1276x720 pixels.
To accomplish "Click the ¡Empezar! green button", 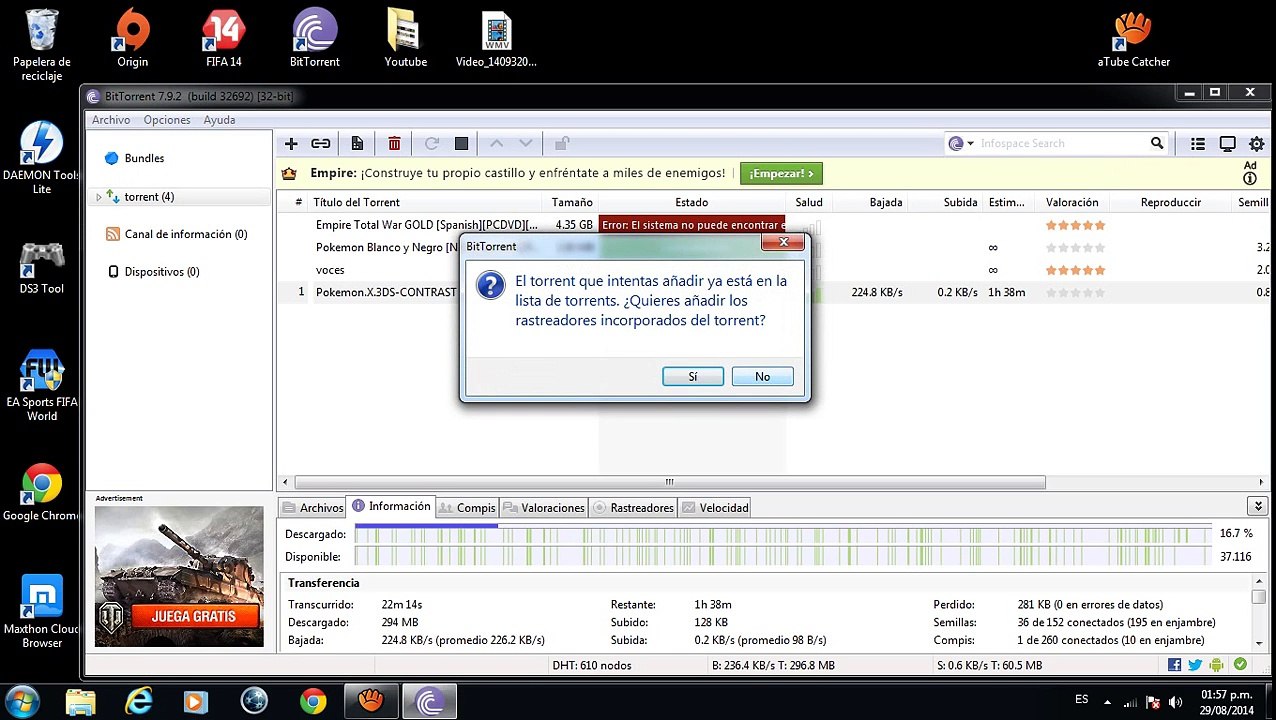I will (781, 173).
